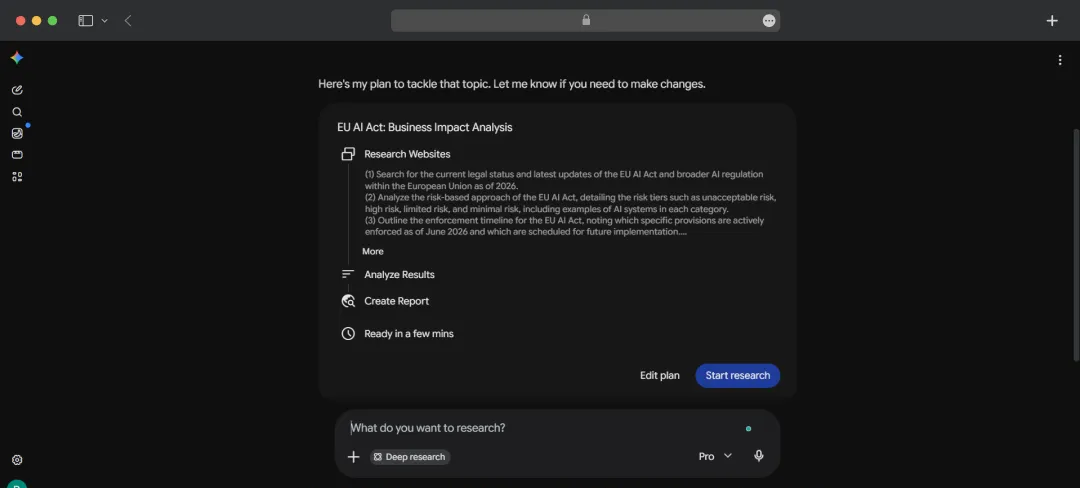
Task: Open the search icon in sidebar
Action: 17,112
